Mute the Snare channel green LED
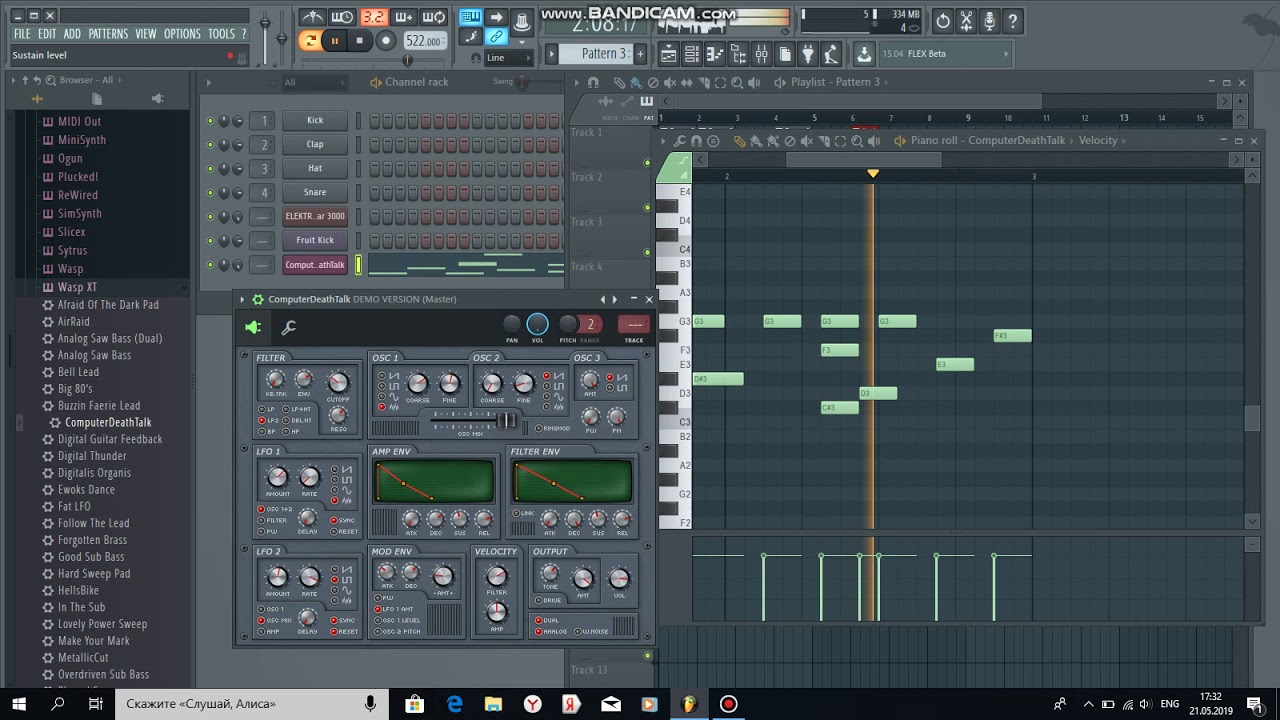Viewport: 1280px width, 720px height. pos(210,193)
